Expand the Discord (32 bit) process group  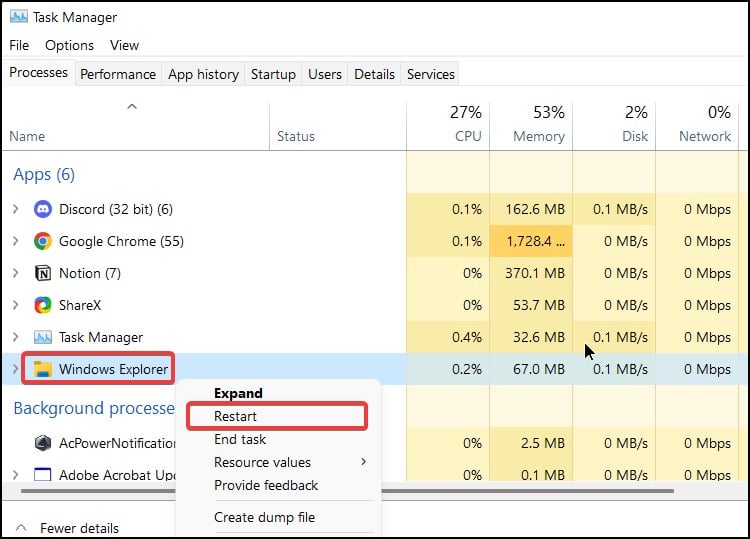[15, 209]
